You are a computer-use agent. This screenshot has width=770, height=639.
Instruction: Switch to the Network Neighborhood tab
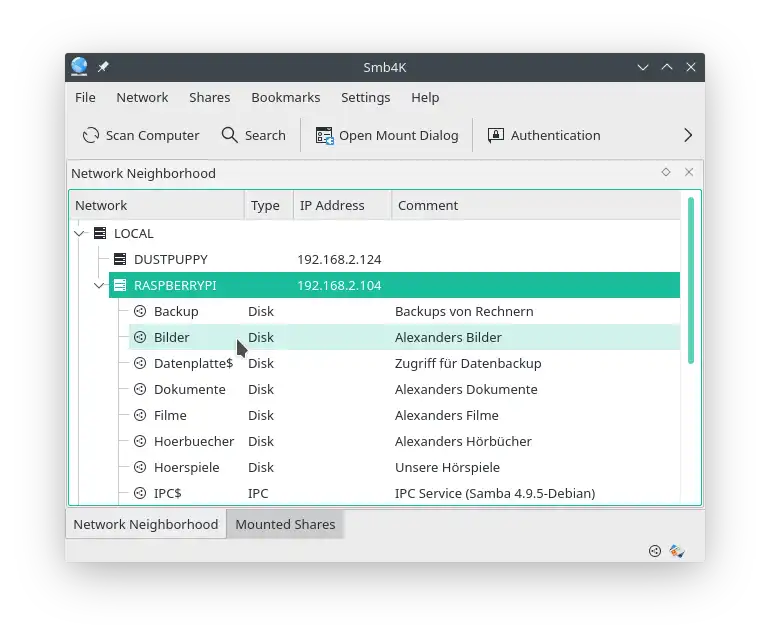146,524
